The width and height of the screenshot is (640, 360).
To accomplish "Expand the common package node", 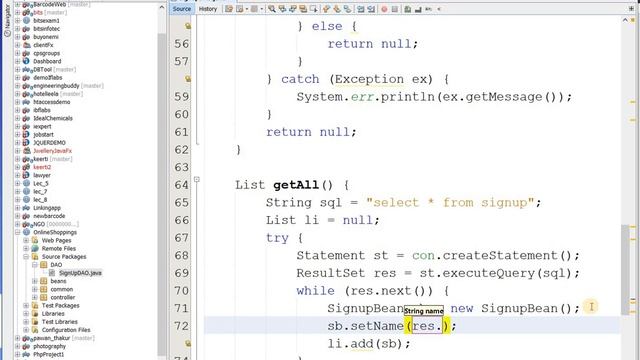I will coord(35,289).
